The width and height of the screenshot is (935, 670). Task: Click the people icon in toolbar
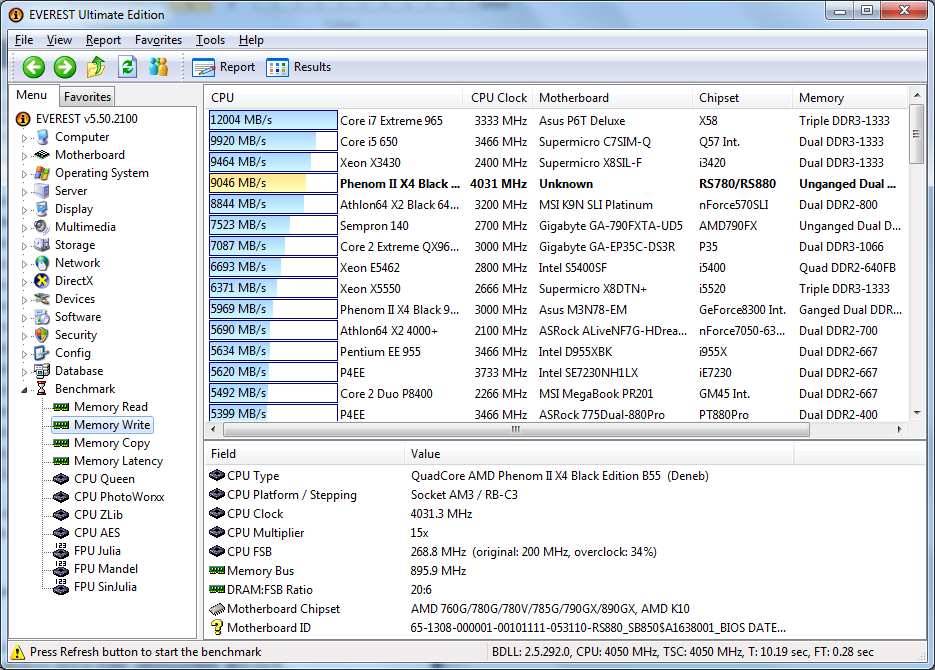(159, 67)
